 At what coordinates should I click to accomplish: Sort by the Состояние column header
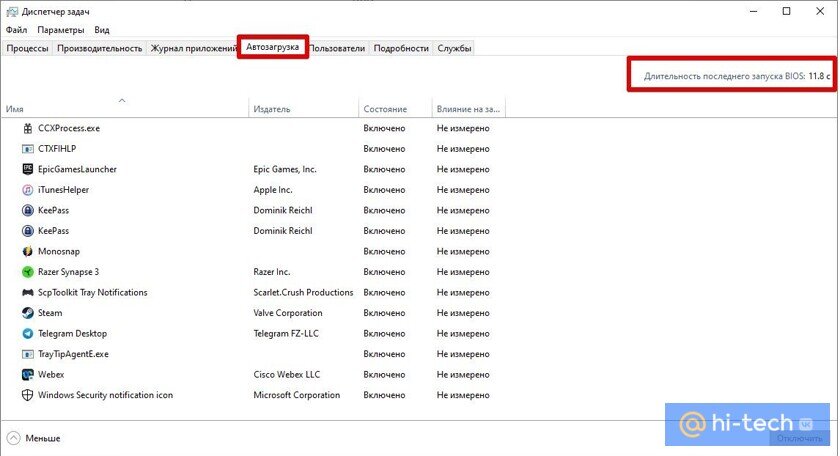point(395,109)
